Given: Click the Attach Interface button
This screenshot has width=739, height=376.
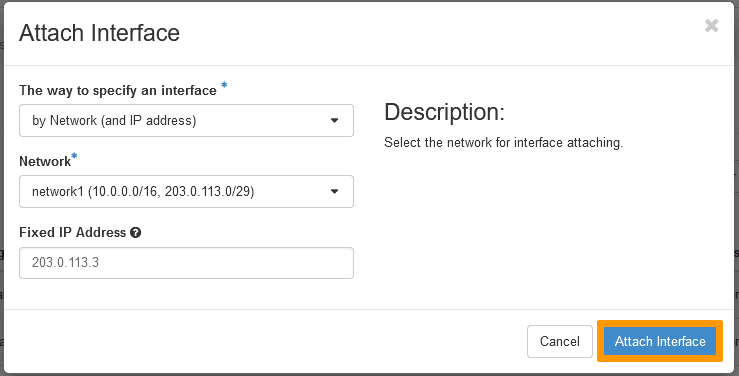Looking at the screenshot, I should (660, 341).
